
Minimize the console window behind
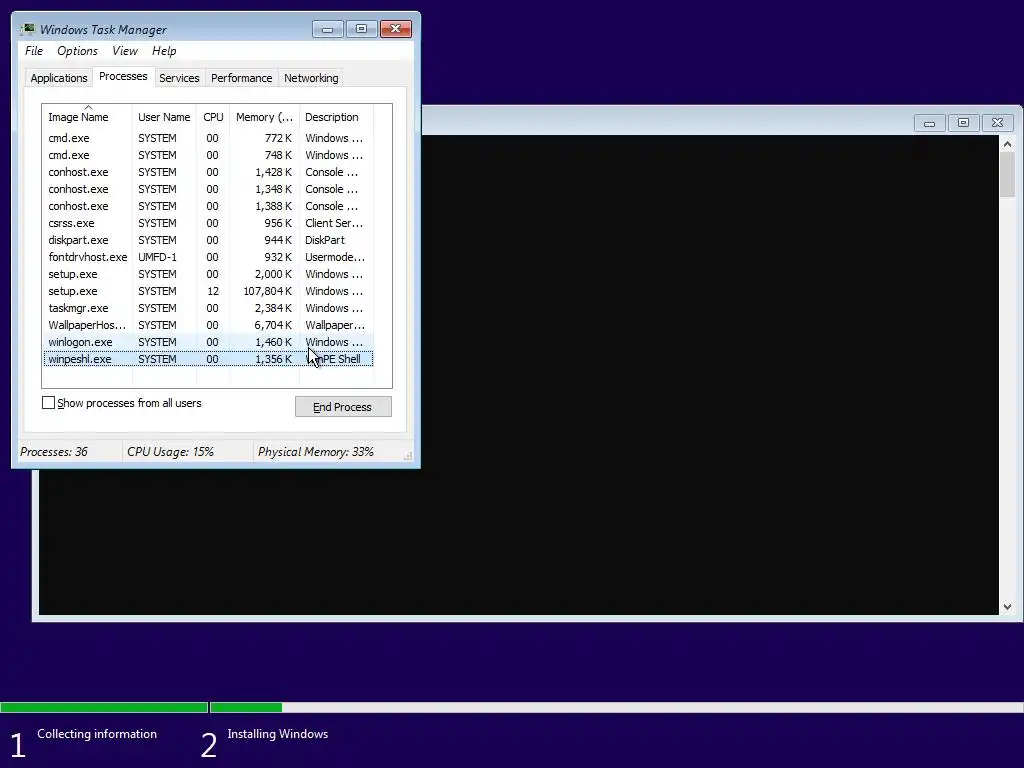[x=929, y=123]
